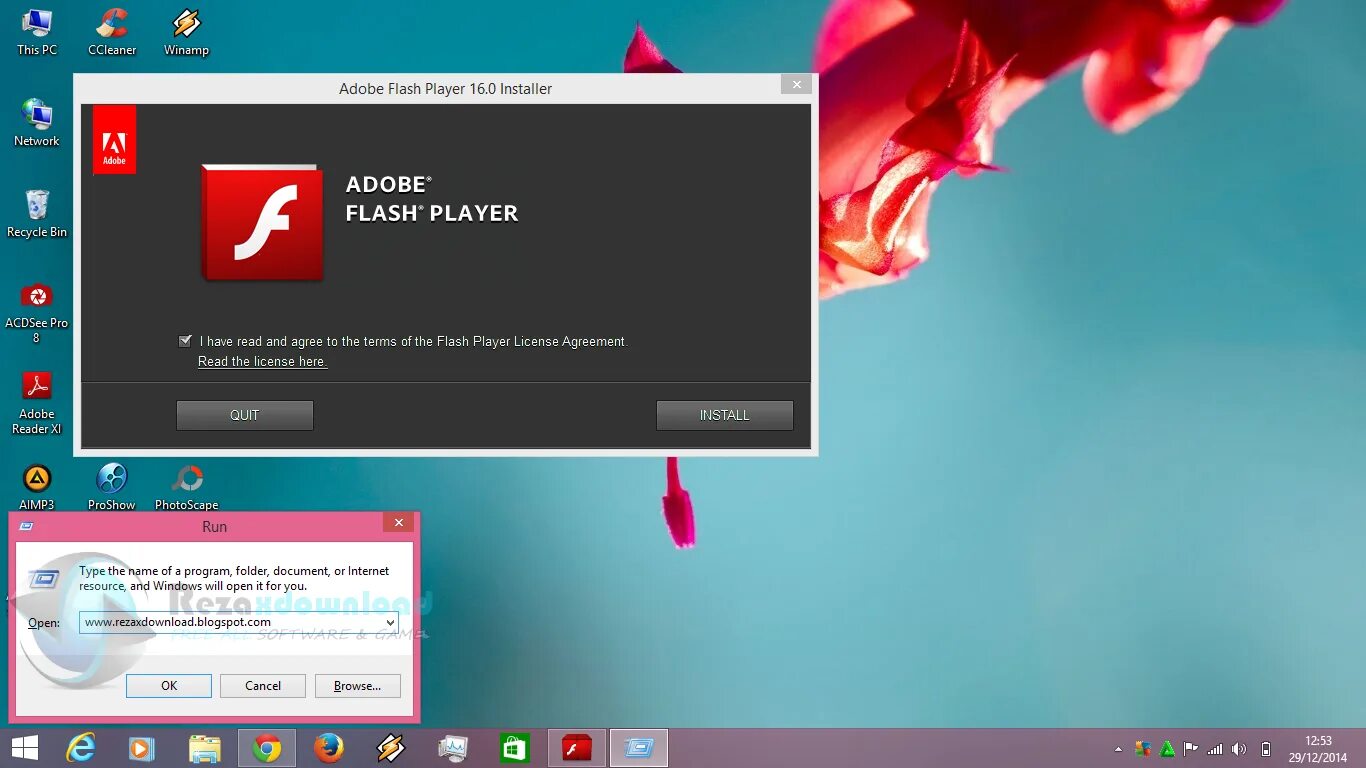
Task: Select the Network desktop icon
Action: [37, 123]
